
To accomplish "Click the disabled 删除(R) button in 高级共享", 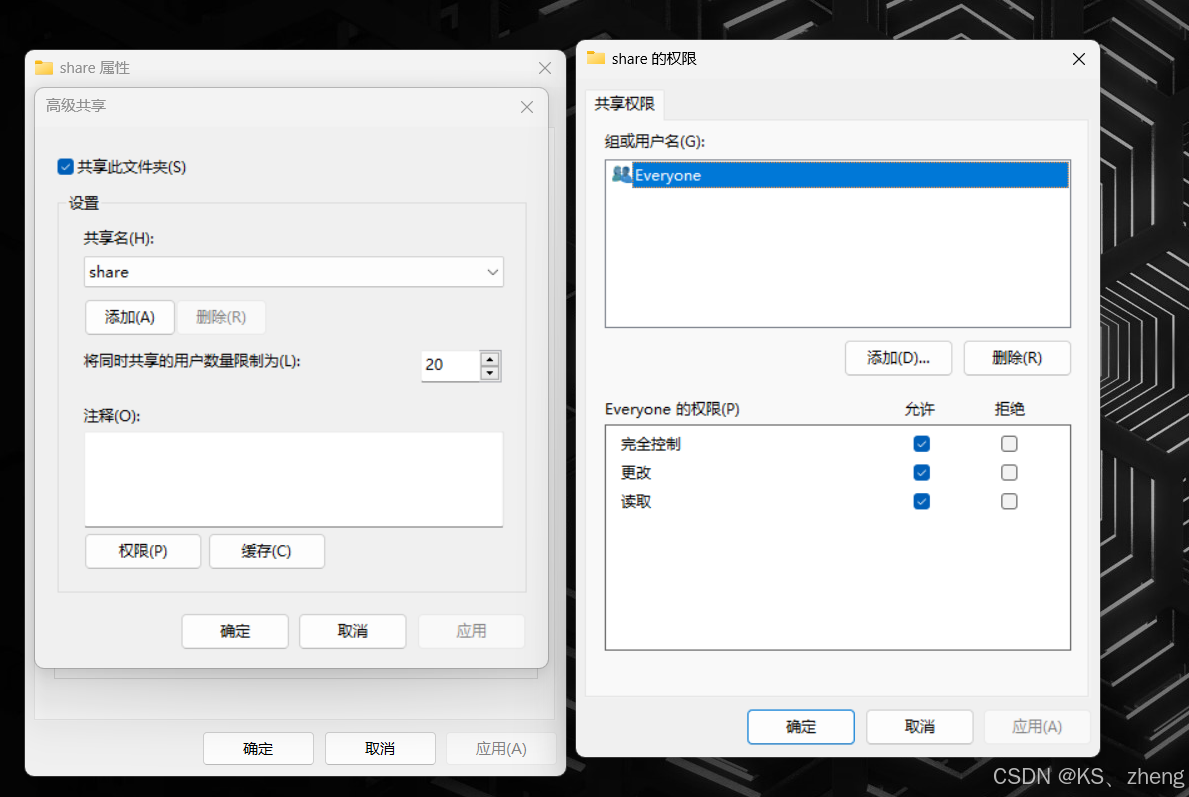I will click(x=221, y=317).
